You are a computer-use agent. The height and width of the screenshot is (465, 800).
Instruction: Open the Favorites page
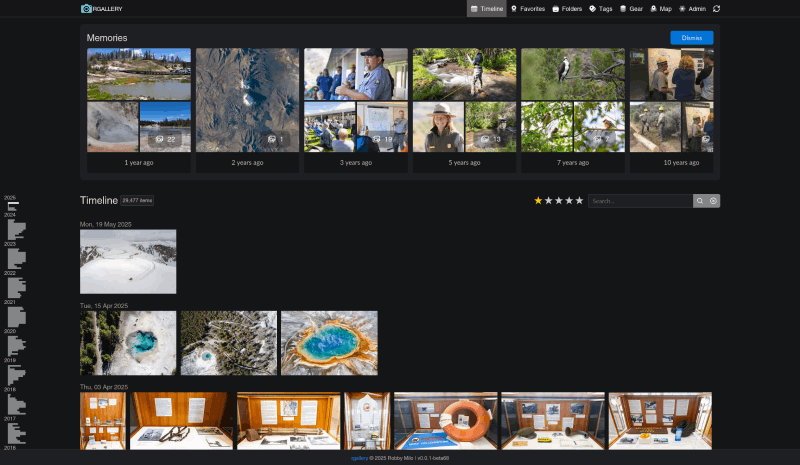pos(528,9)
